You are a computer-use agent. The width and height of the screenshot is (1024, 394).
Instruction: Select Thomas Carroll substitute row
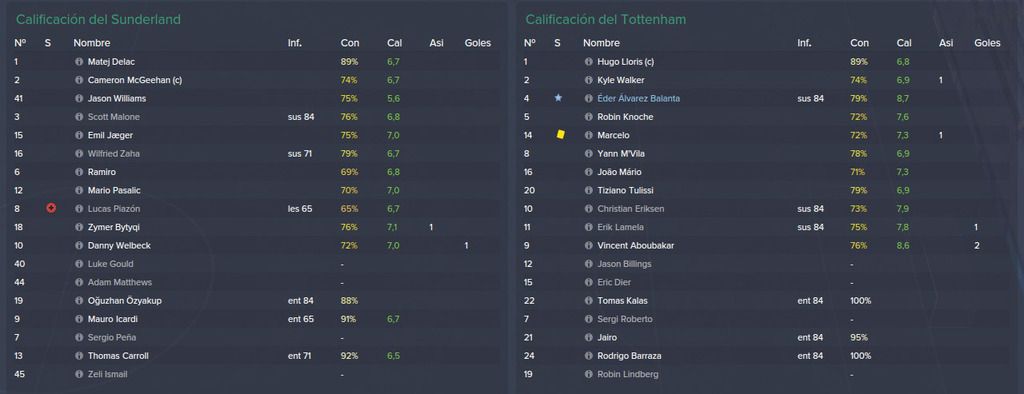255,356
